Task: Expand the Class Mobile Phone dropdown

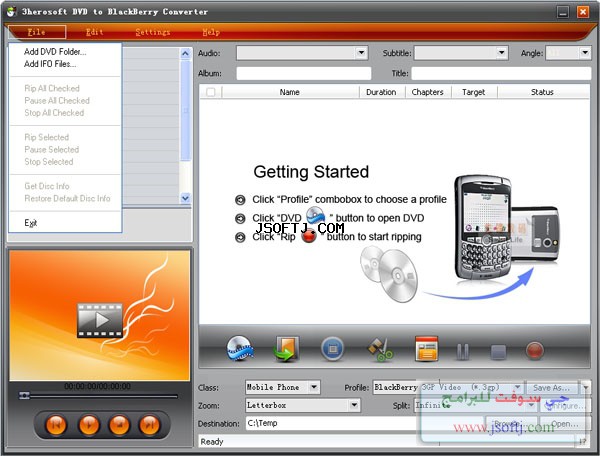Action: coord(314,387)
